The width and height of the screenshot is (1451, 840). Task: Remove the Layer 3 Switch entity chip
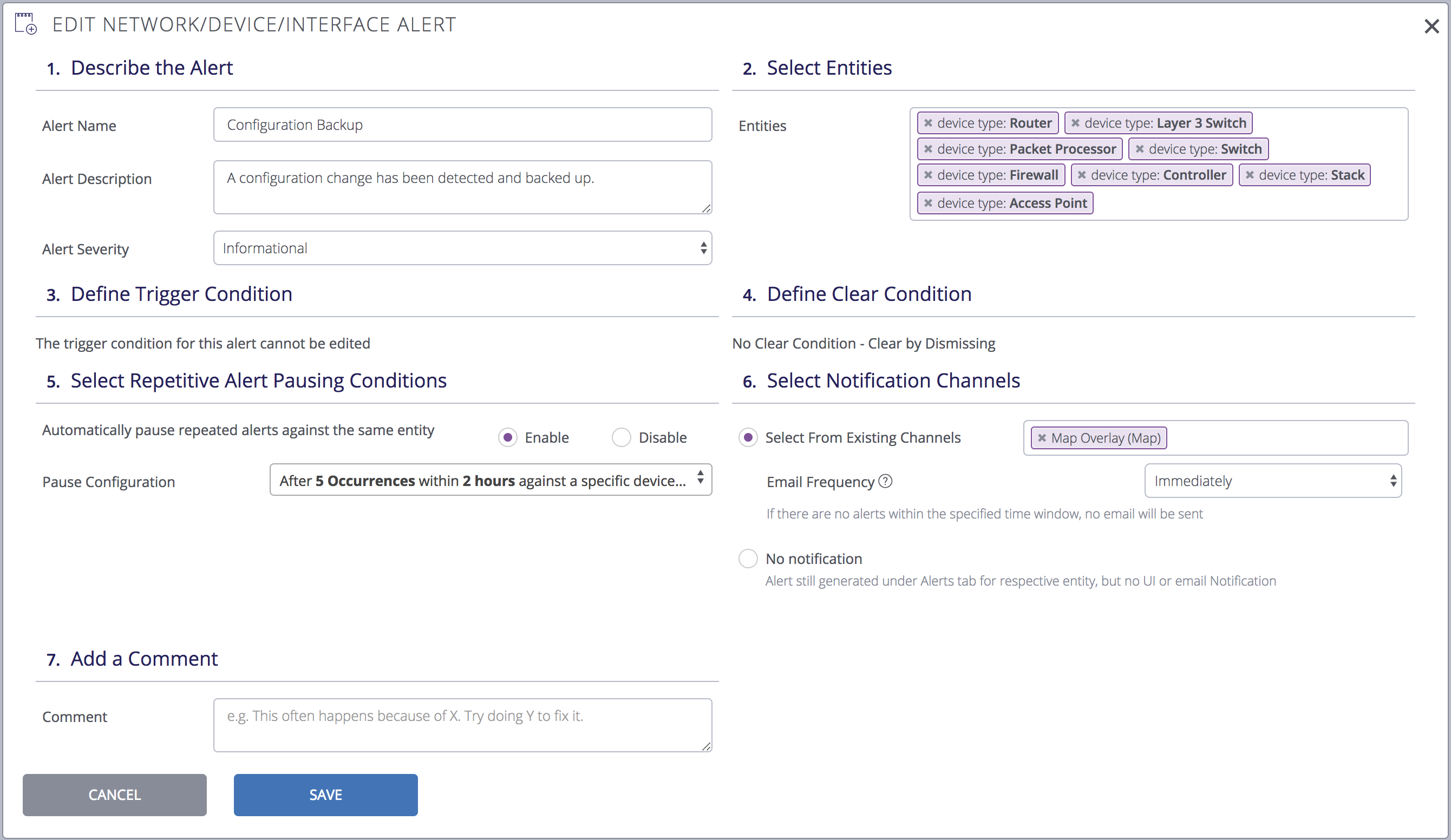coord(1076,123)
